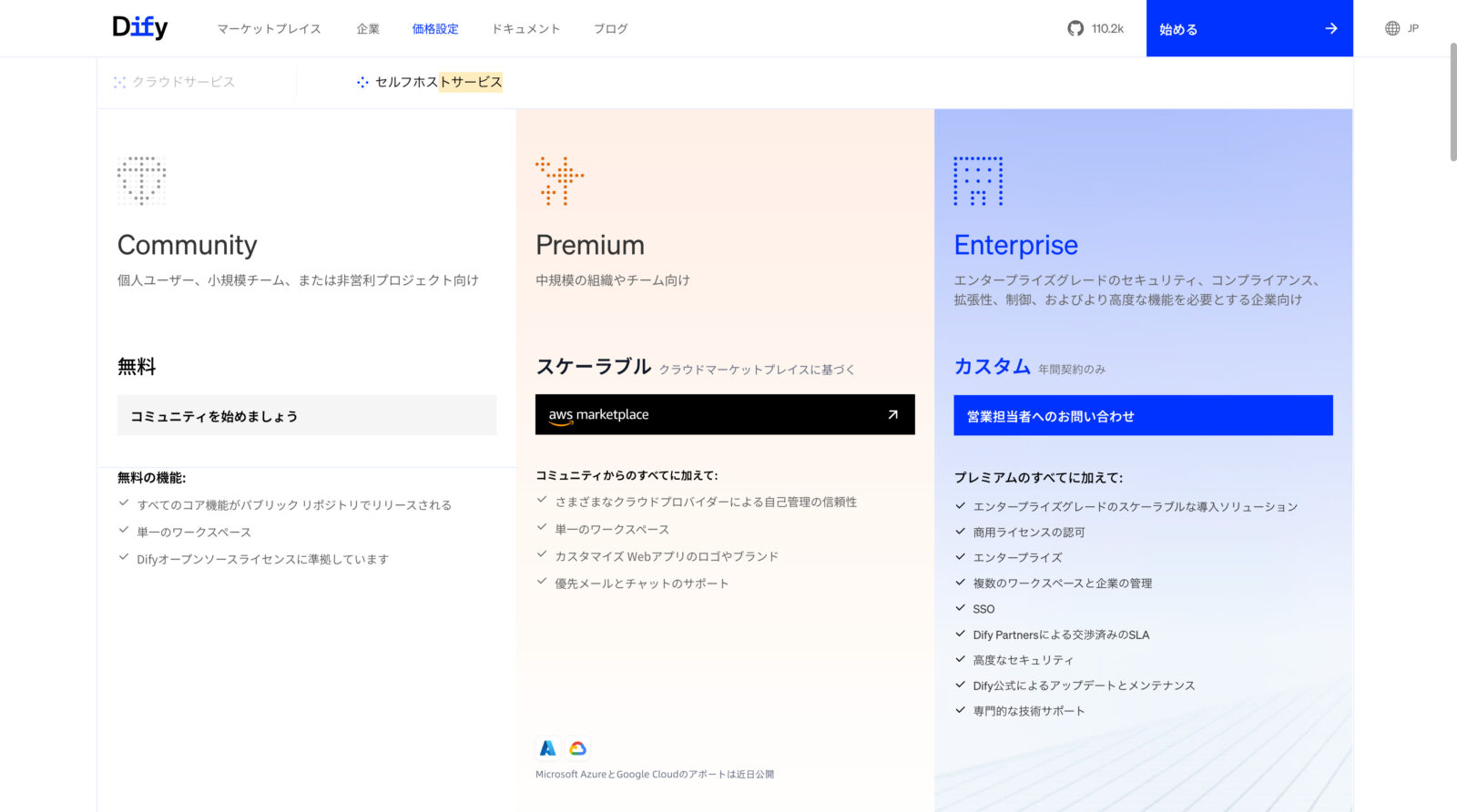Click Dify公式によるアップデートとメンテナンス item

tap(1084, 685)
